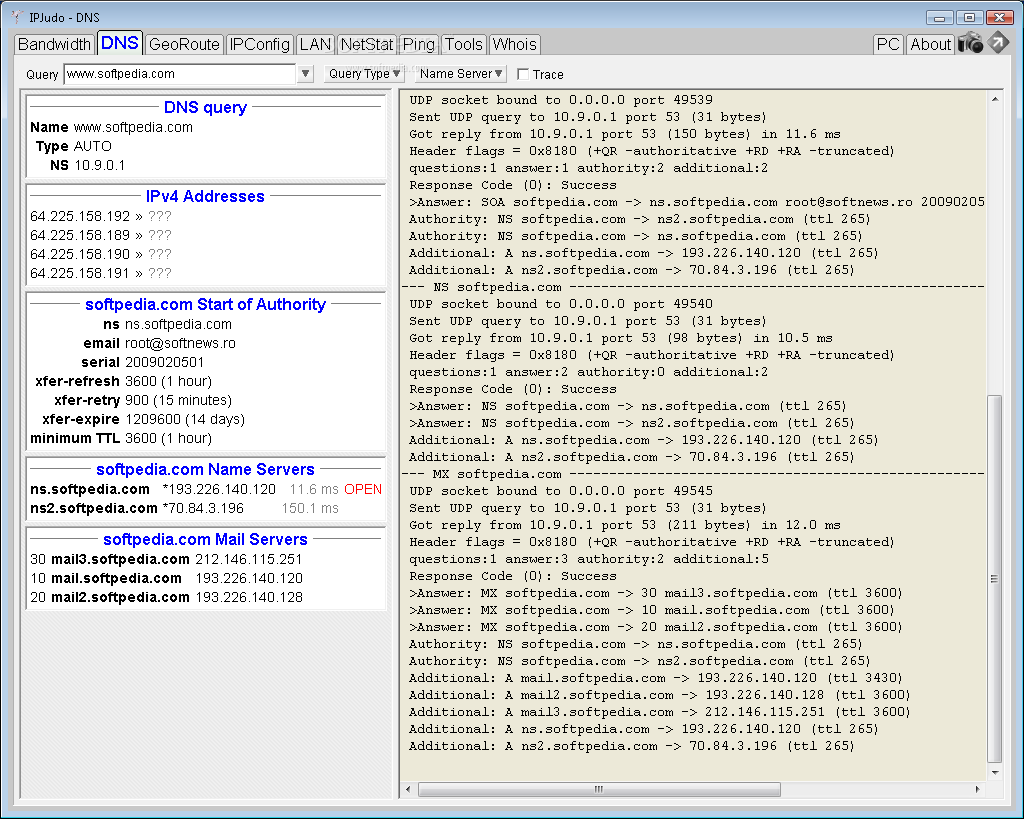Enable the Trace checkbox
The image size is (1024, 819).
click(x=522, y=74)
